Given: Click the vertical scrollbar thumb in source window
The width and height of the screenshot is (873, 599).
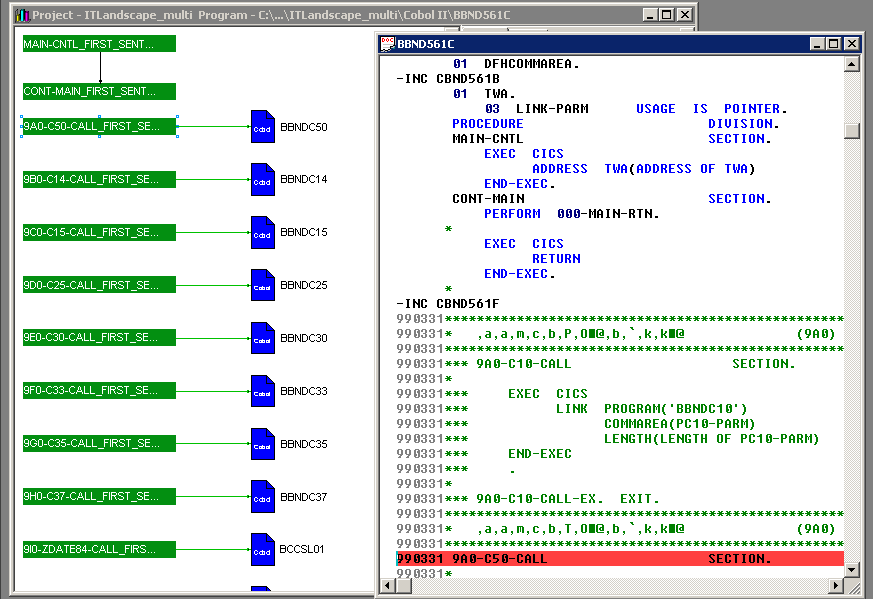Looking at the screenshot, I should [851, 131].
